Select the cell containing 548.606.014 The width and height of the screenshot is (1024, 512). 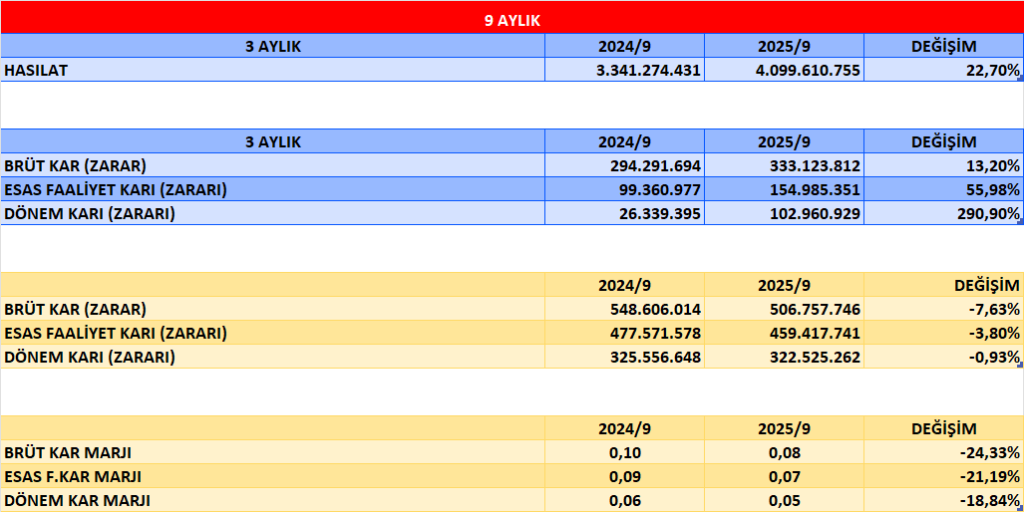tap(624, 308)
